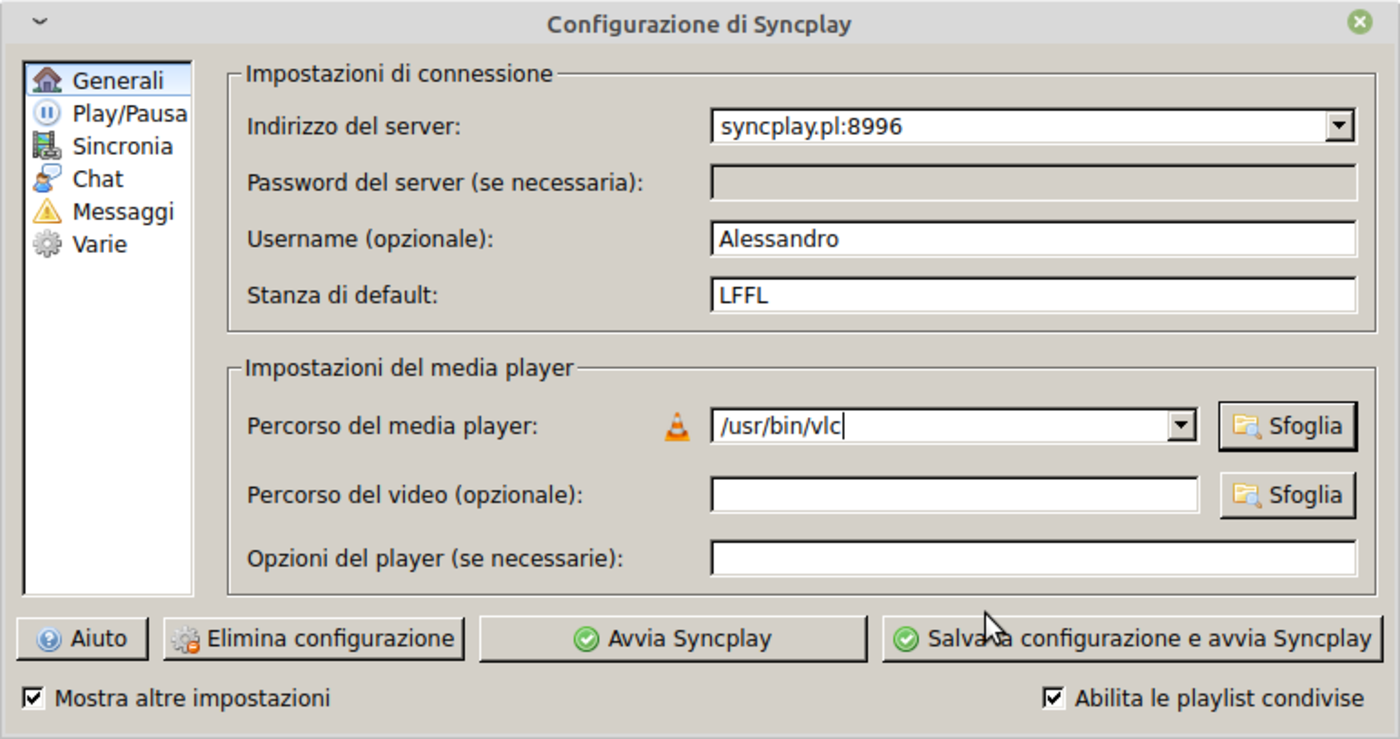Browse for media player with Sfoglia

tap(1287, 427)
